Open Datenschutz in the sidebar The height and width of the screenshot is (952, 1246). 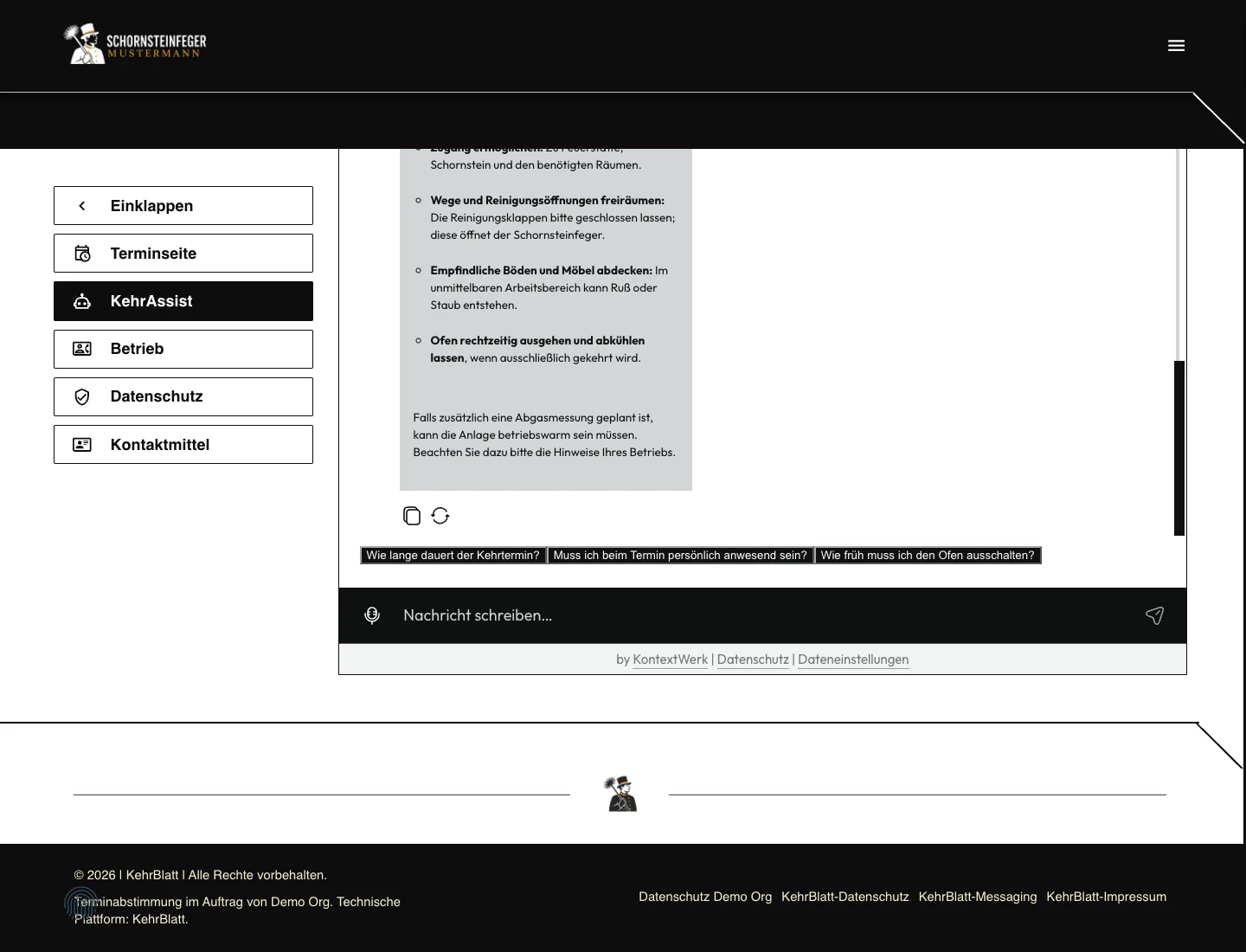pos(183,396)
